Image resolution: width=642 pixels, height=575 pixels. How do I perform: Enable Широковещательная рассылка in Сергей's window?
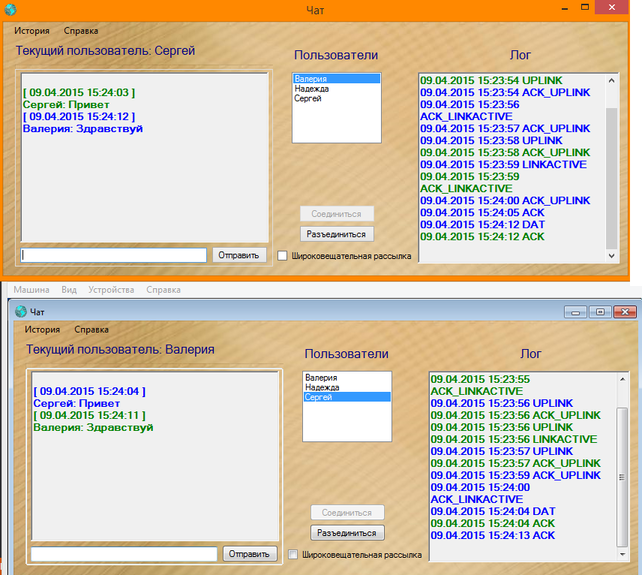tap(283, 256)
